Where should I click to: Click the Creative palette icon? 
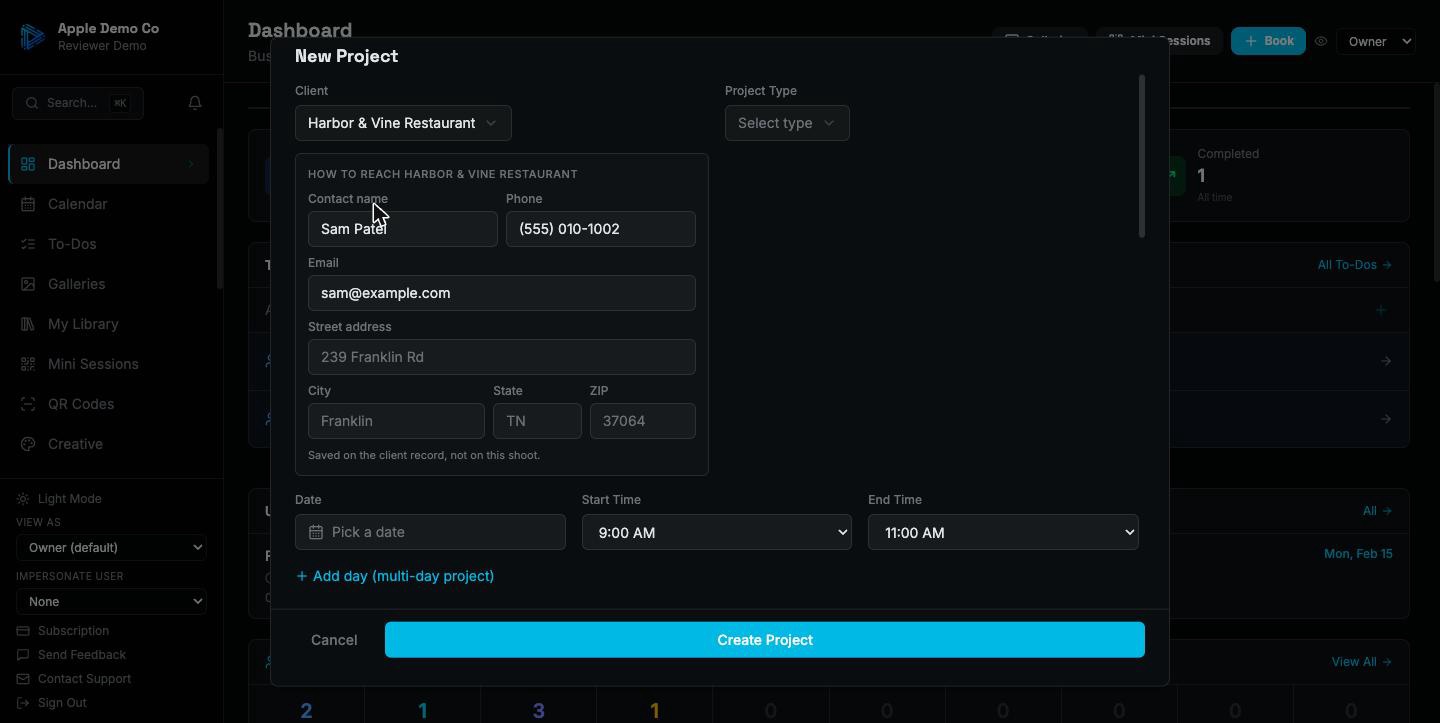[28, 444]
